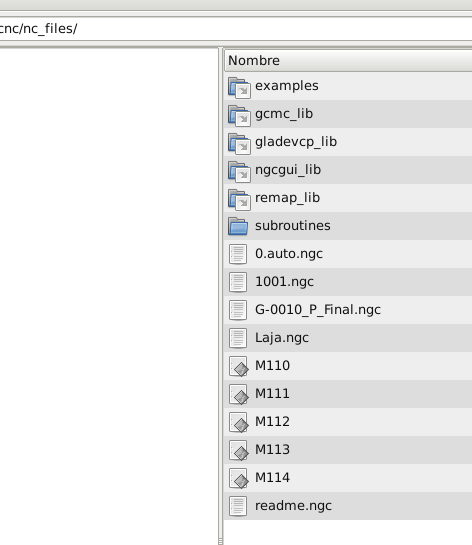Click the gcmc_lib folder icon
Screen dimensions: 472x545
[x=239, y=115]
